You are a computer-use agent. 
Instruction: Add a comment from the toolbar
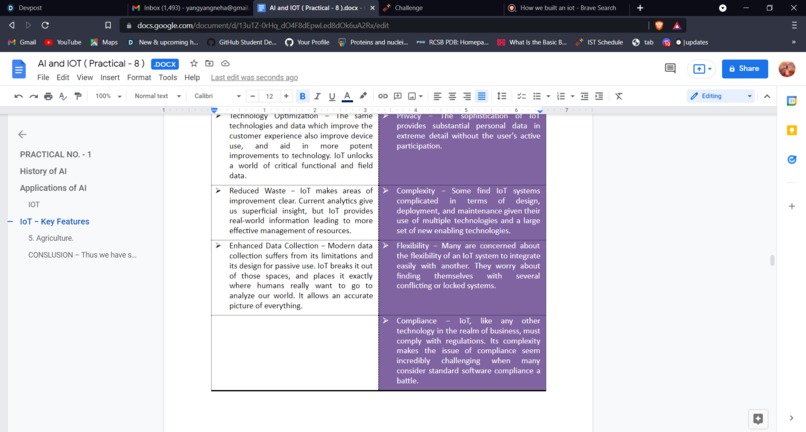click(x=397, y=96)
